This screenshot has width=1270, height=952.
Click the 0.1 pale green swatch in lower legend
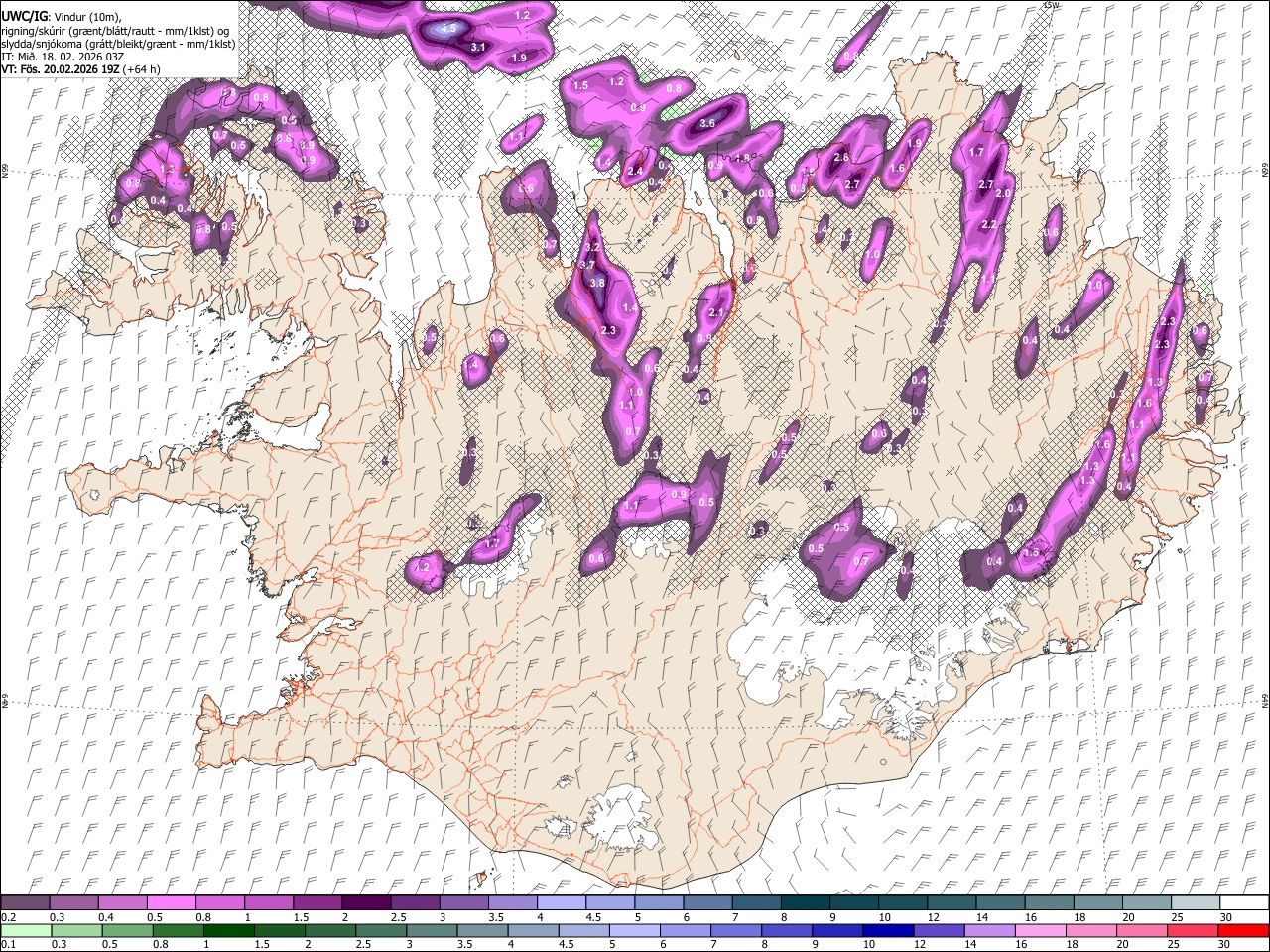pyautogui.click(x=26, y=930)
